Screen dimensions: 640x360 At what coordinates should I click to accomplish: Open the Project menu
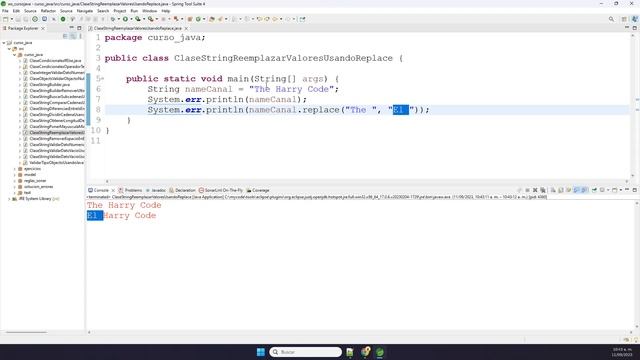(x=120, y=11)
